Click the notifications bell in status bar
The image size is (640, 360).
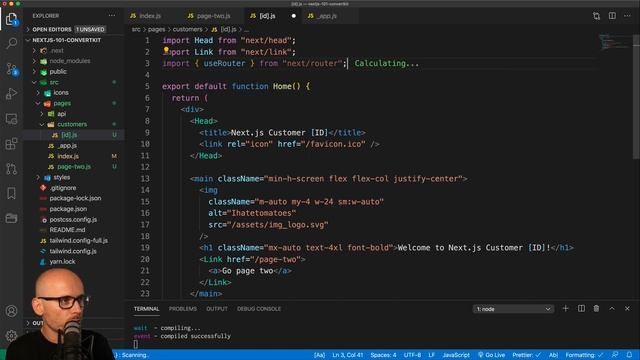(x=629, y=355)
